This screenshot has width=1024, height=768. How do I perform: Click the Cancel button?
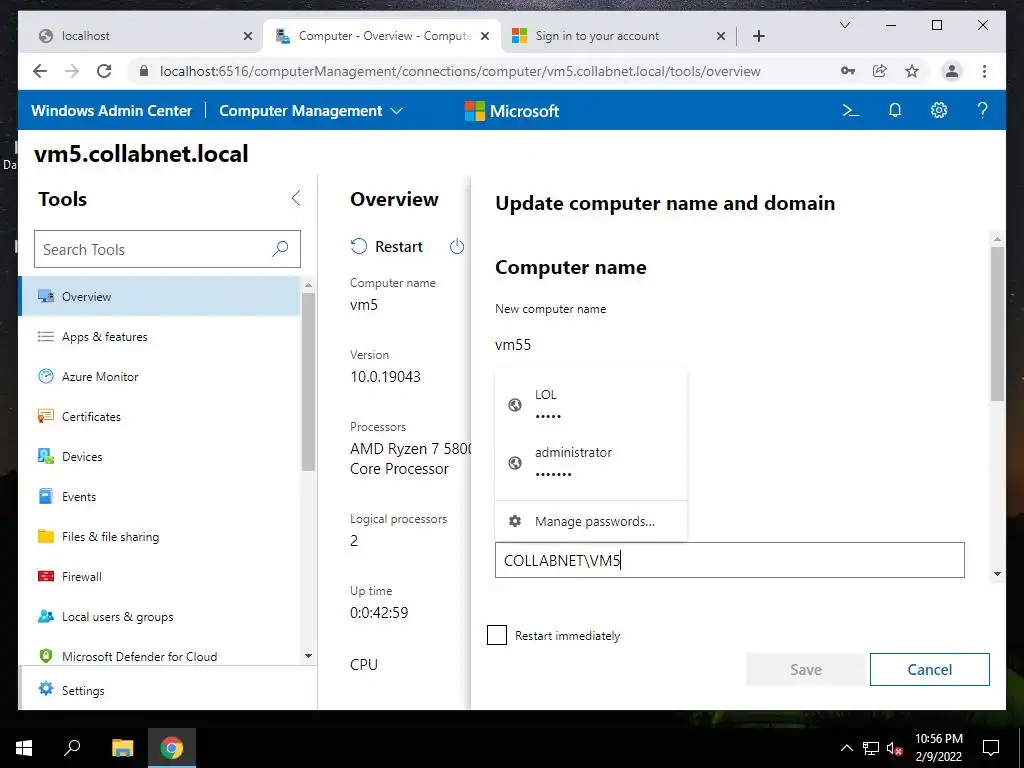coord(929,669)
